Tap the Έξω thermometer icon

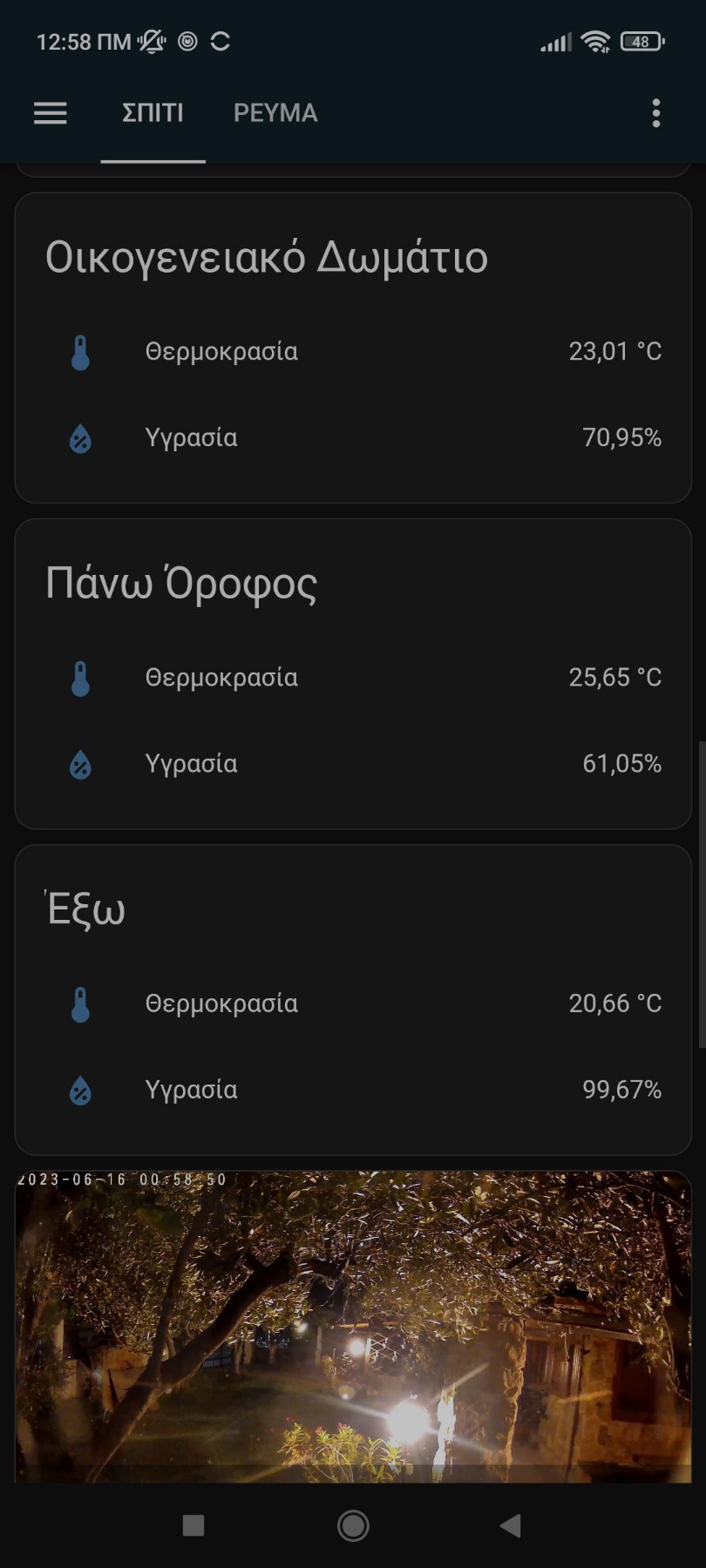coord(80,1004)
